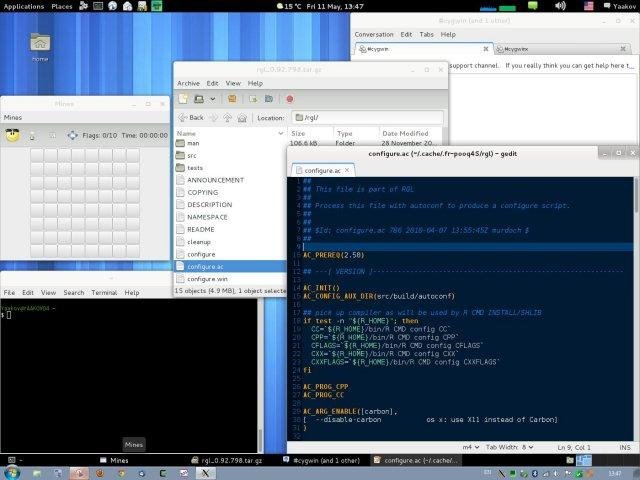
Task: Switch to the #cygwinx chat tab
Action: [x=517, y=48]
